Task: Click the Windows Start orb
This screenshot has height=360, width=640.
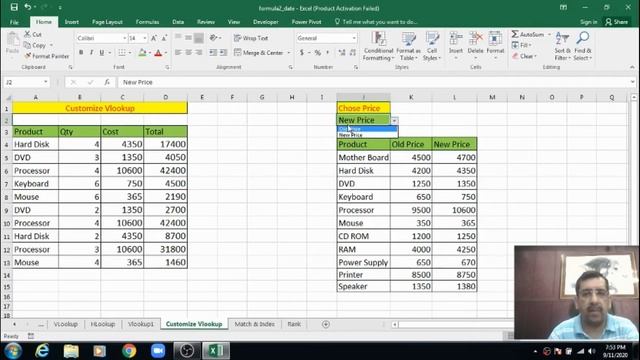Action: pyautogui.click(x=13, y=351)
